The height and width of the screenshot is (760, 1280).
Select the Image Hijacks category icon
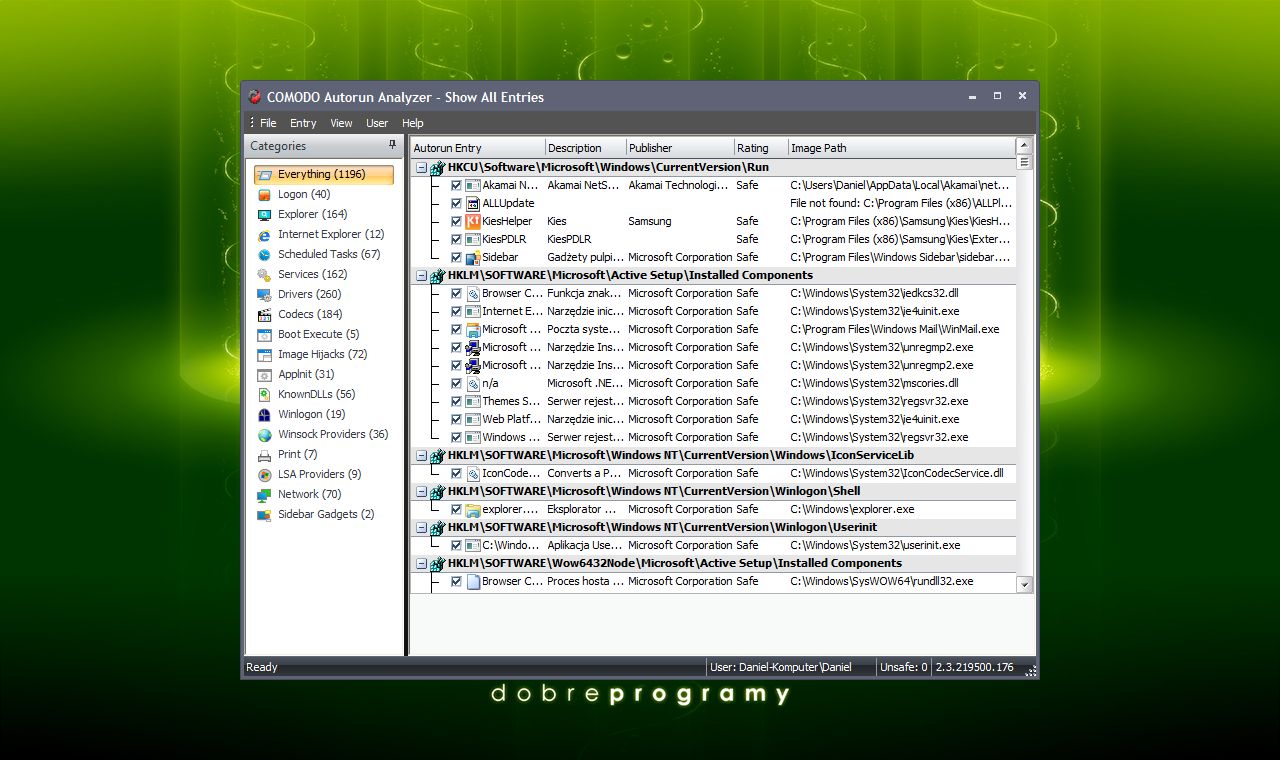pyautogui.click(x=264, y=355)
